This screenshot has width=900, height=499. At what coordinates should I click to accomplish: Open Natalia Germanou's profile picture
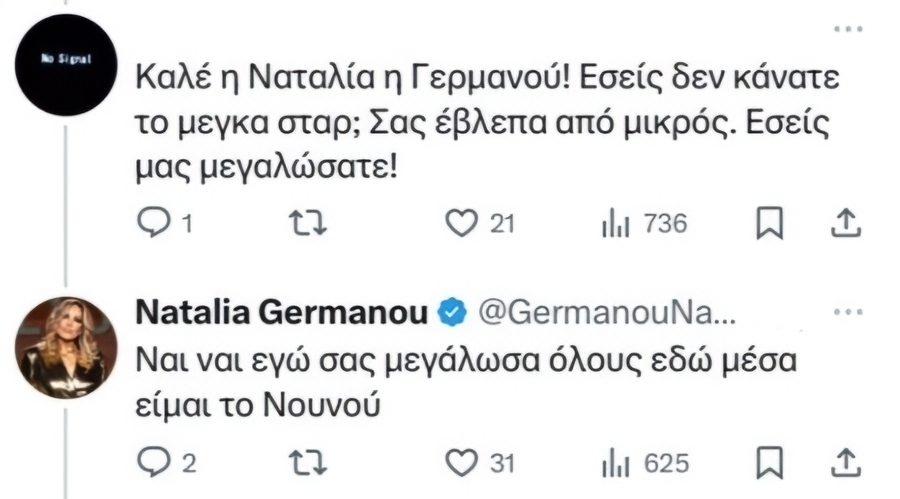tap(66, 347)
